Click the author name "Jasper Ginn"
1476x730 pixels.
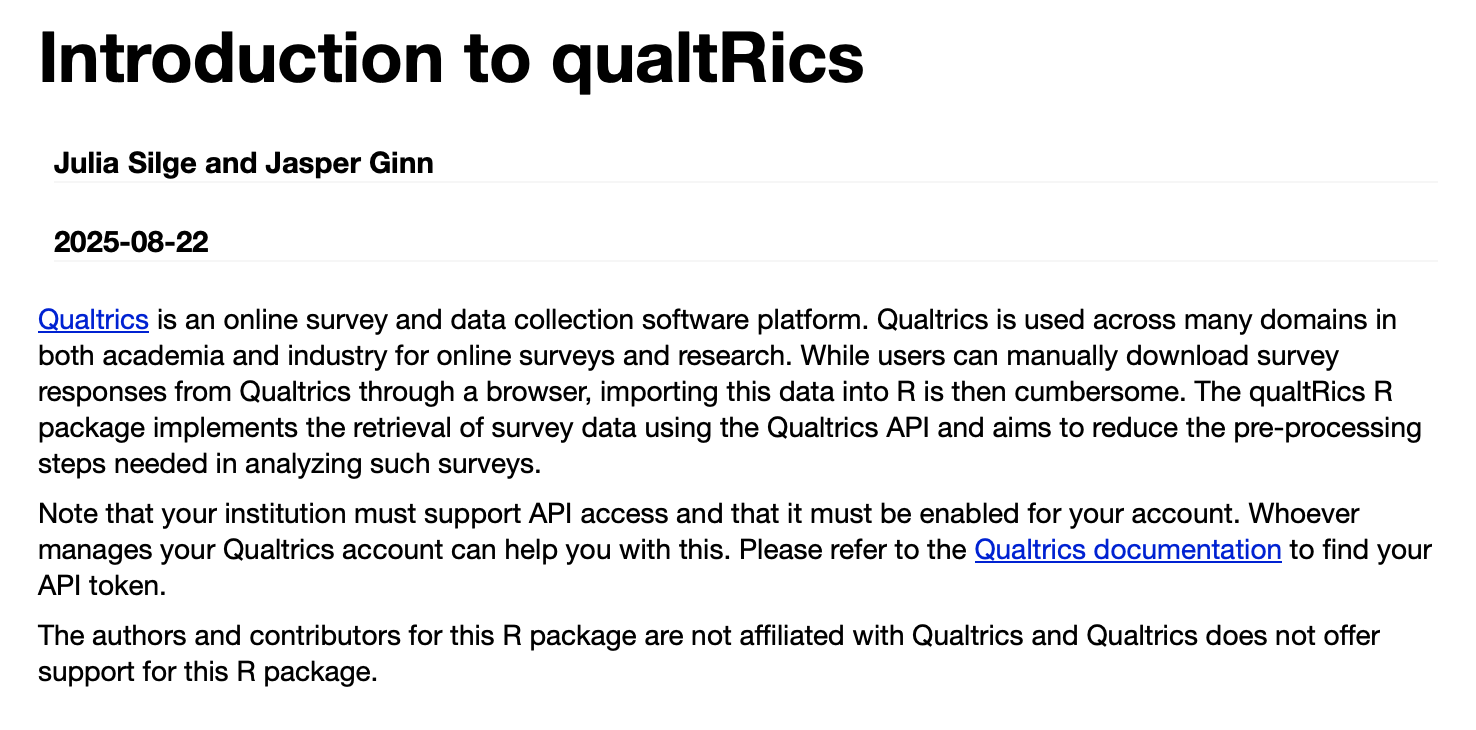coord(348,163)
